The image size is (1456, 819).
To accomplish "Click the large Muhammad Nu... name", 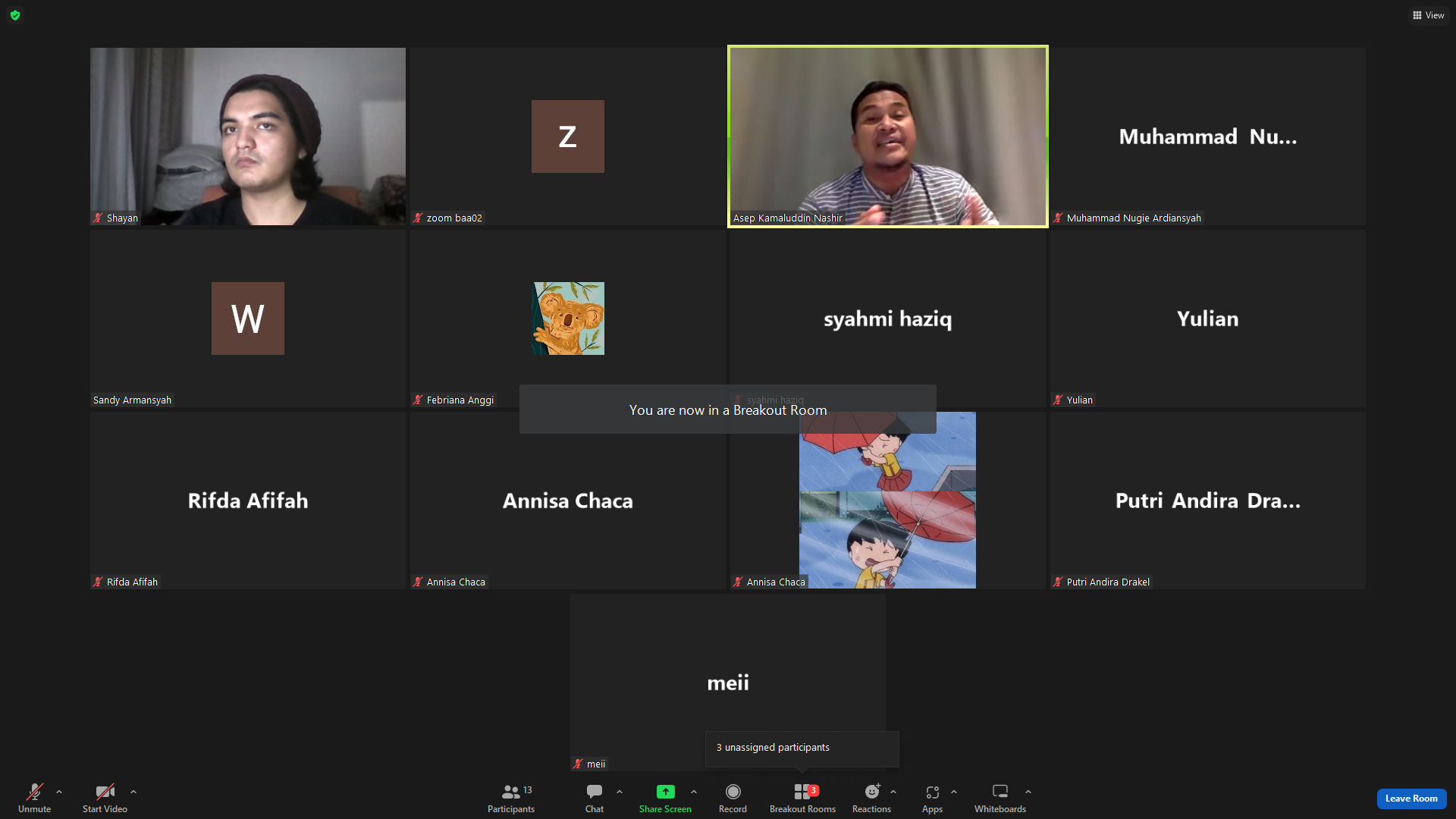I will (x=1208, y=136).
